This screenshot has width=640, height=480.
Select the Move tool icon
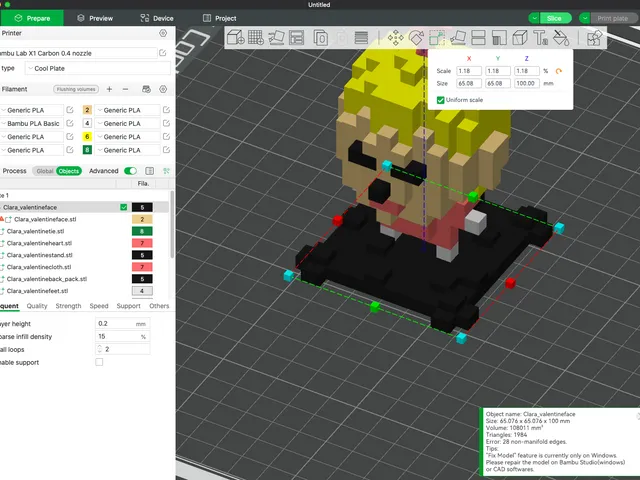point(396,38)
